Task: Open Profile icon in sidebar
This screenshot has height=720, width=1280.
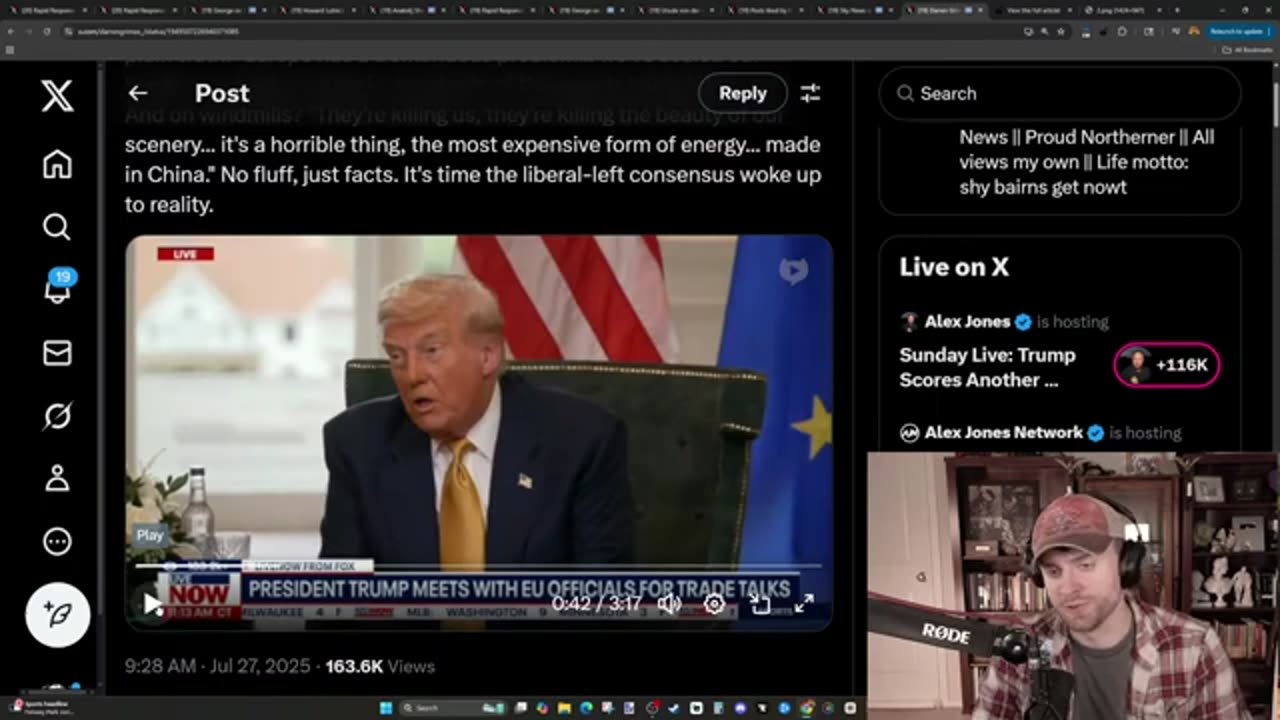Action: [57, 478]
